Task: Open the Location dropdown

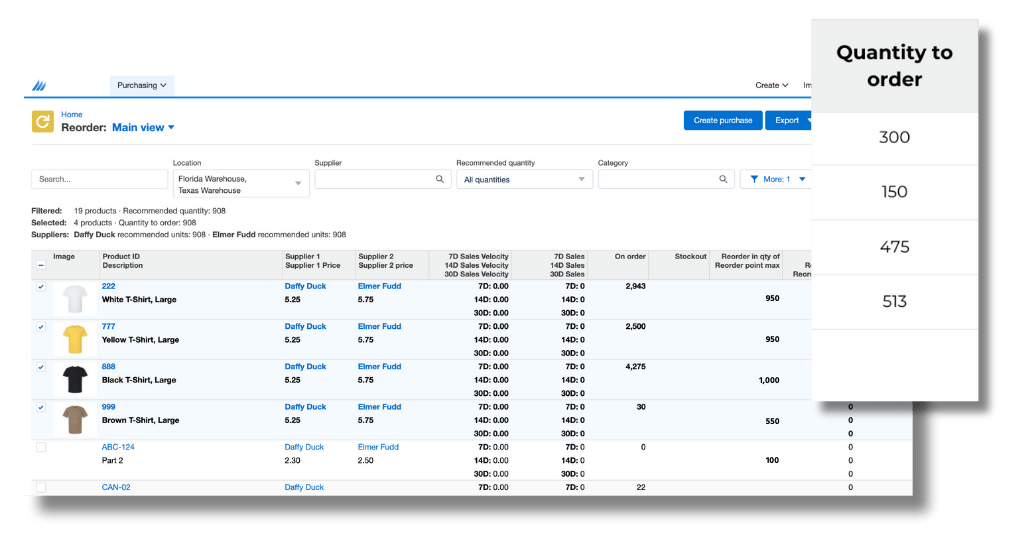Action: (241, 184)
